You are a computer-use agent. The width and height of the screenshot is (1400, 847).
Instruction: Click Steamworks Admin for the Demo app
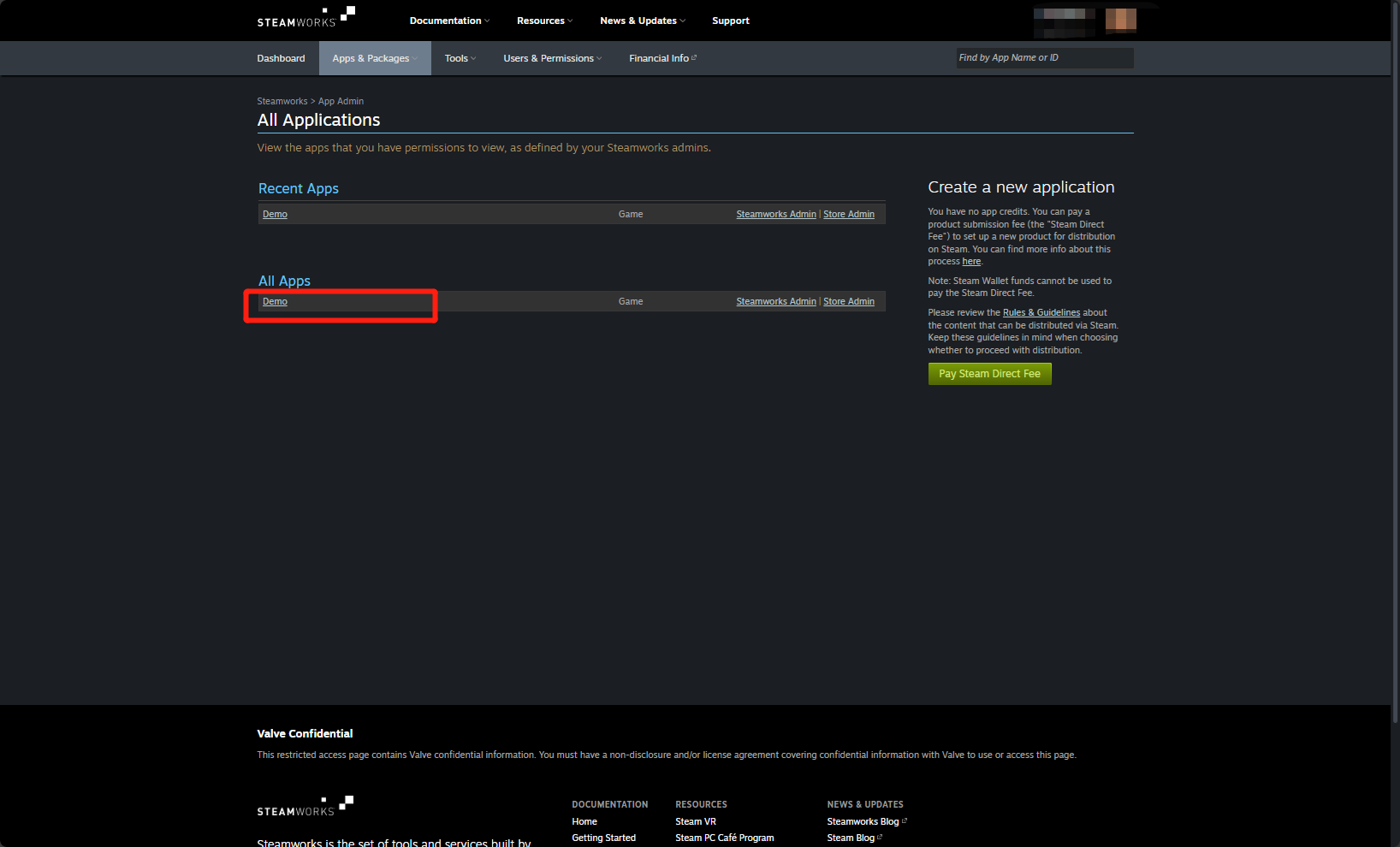[775, 214]
